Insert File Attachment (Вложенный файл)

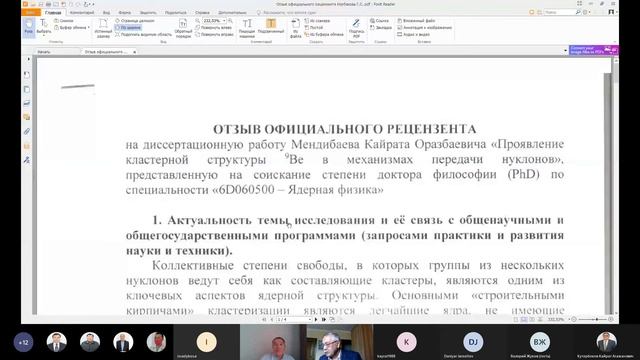(416, 20)
